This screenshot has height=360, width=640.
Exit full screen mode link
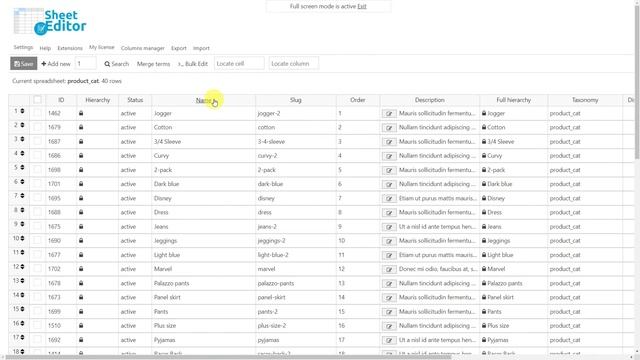pyautogui.click(x=362, y=7)
